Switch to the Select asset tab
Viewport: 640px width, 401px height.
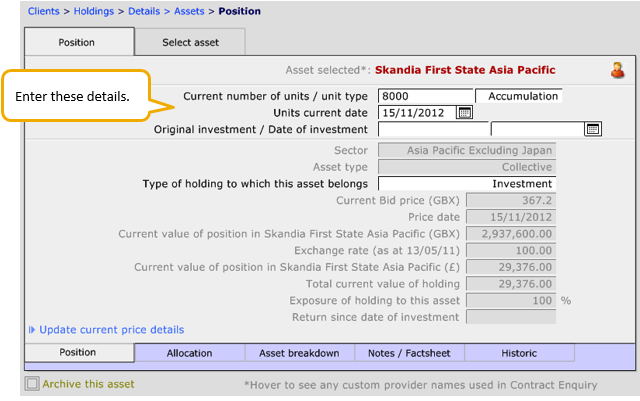click(x=190, y=42)
